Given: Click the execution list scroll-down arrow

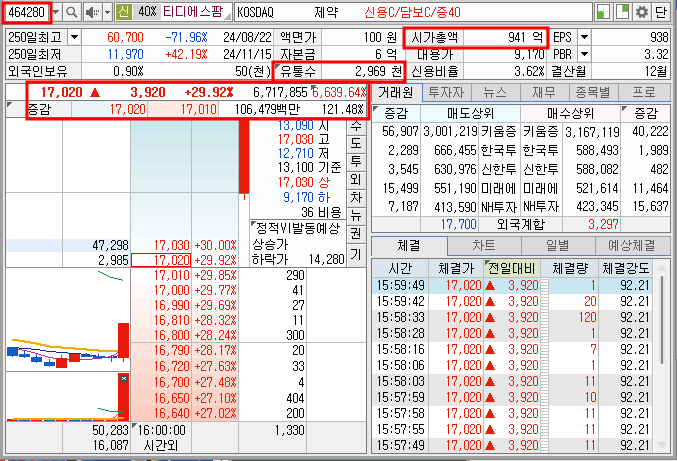Looking at the screenshot, I should (661, 445).
